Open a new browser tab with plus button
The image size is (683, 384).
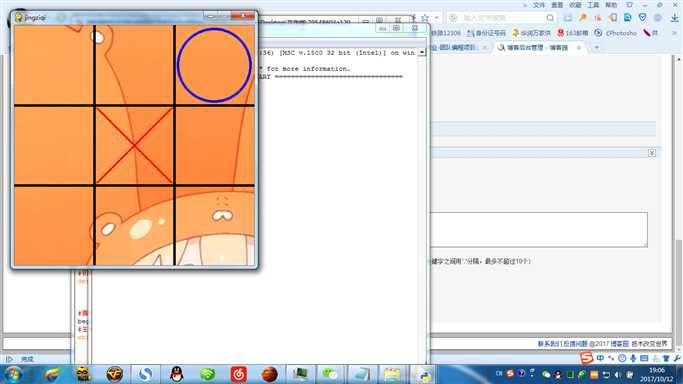pyautogui.click(x=596, y=47)
